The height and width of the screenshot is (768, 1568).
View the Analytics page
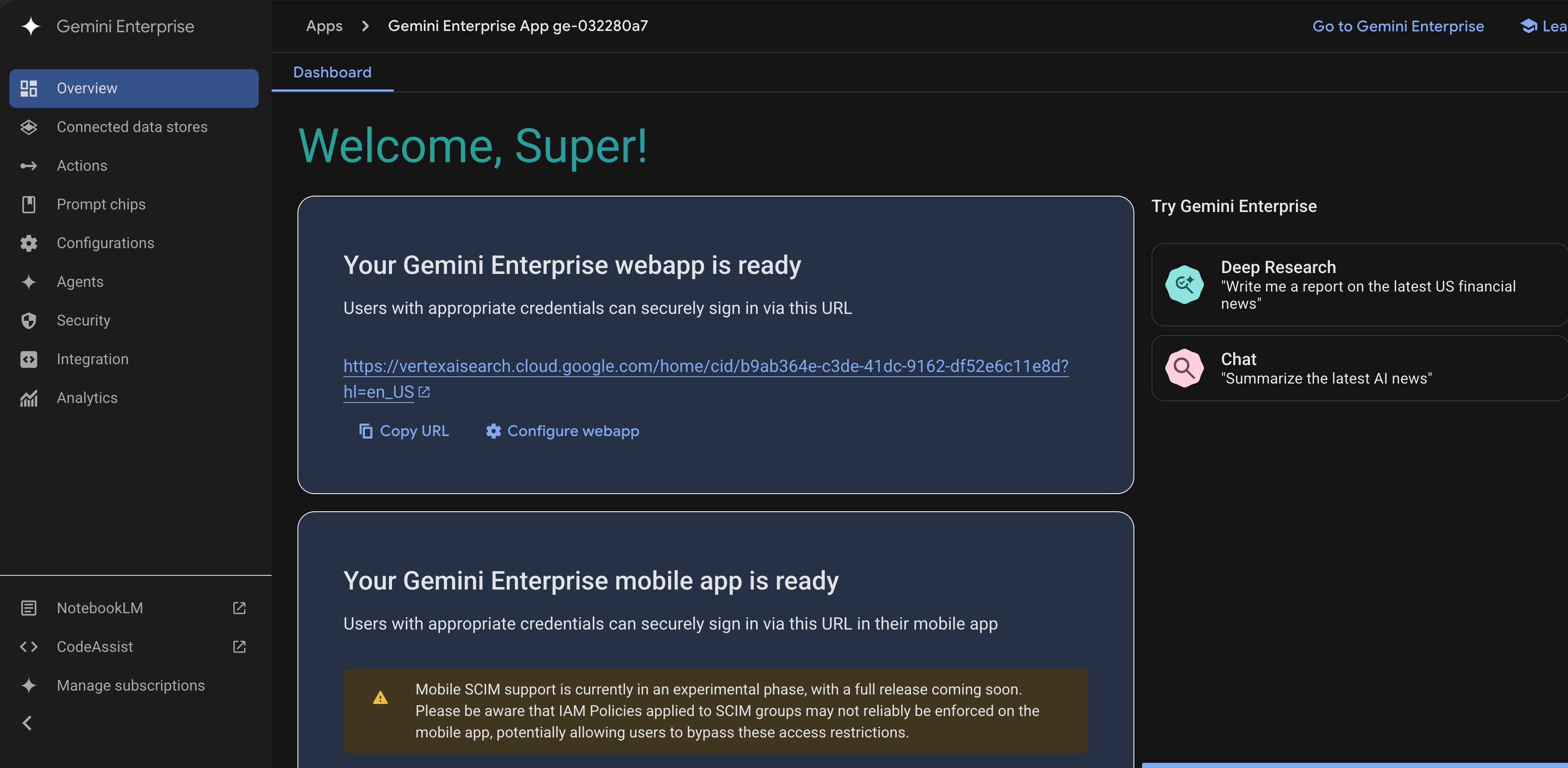coord(134,398)
